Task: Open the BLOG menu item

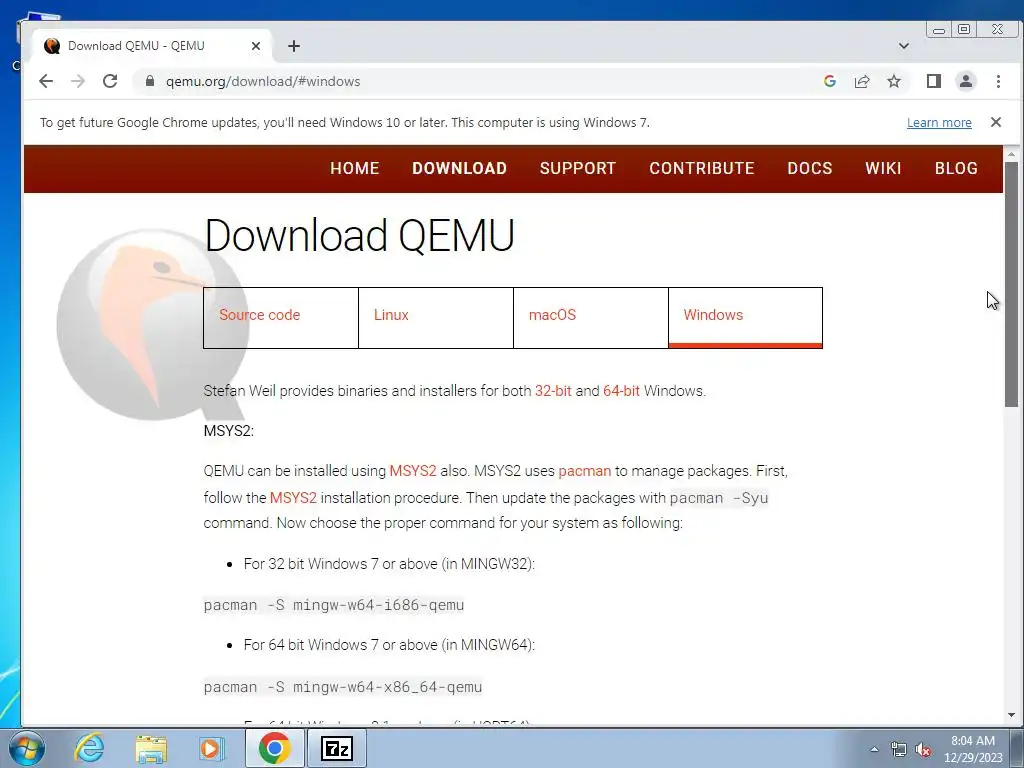Action: (x=956, y=168)
